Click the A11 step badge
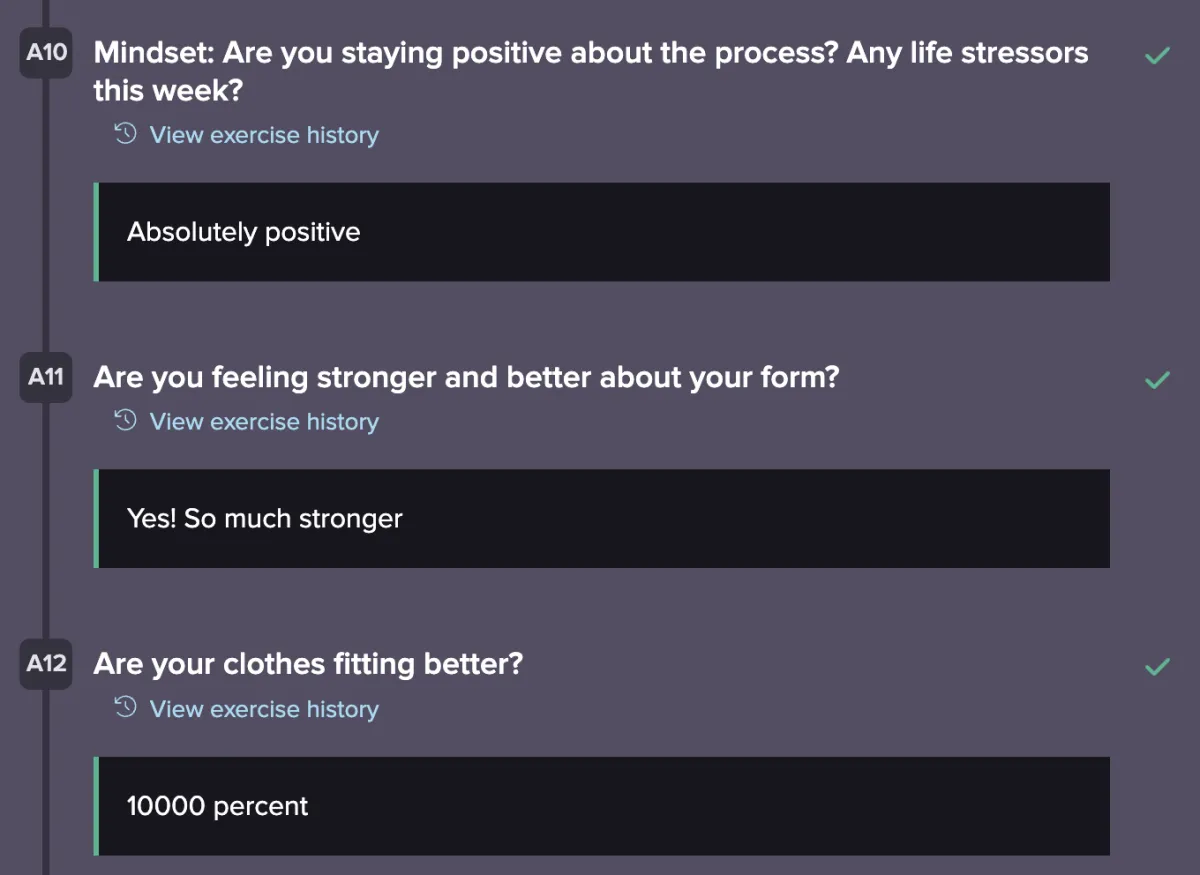 tap(46, 378)
